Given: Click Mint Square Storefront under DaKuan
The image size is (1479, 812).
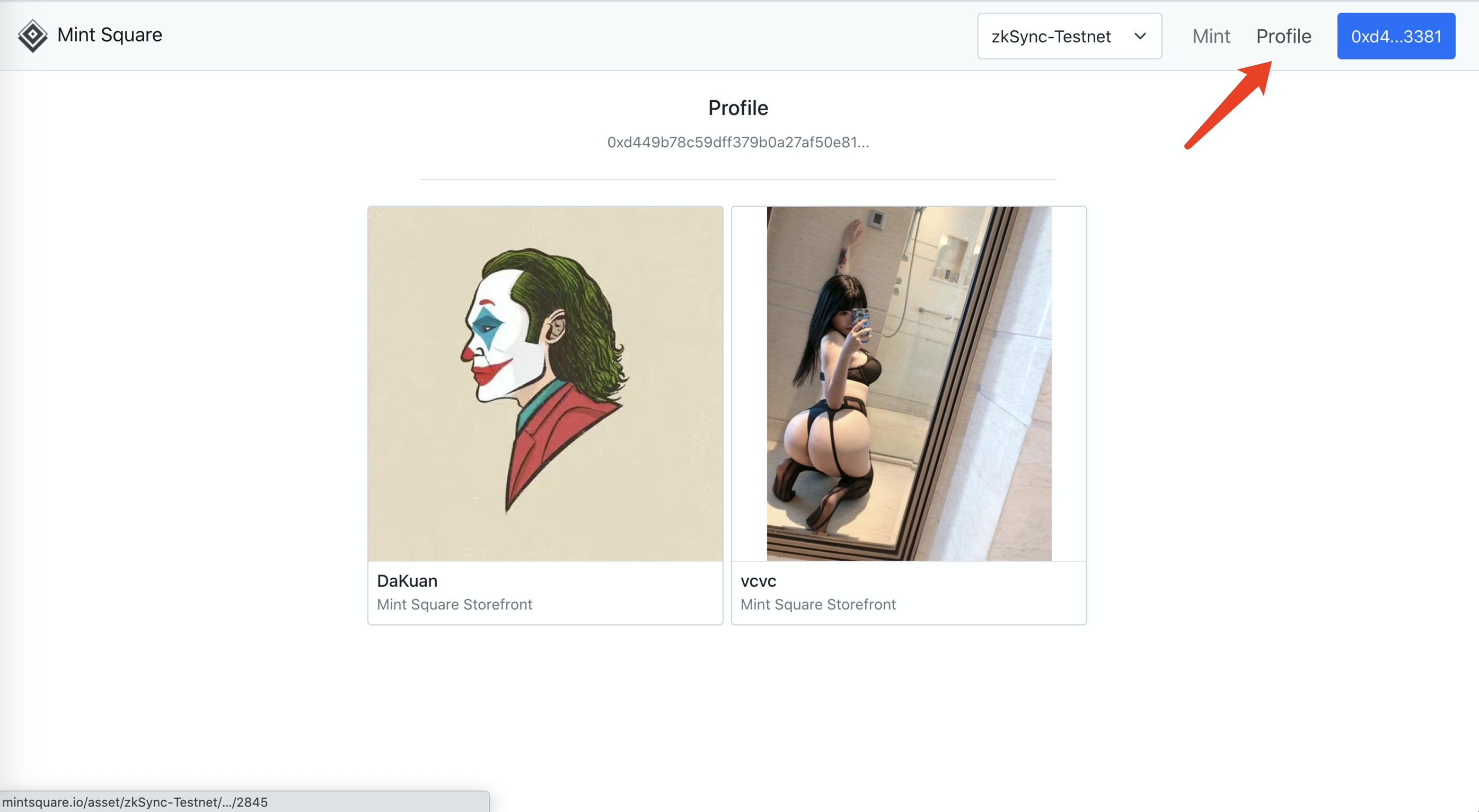Looking at the screenshot, I should click(x=454, y=604).
